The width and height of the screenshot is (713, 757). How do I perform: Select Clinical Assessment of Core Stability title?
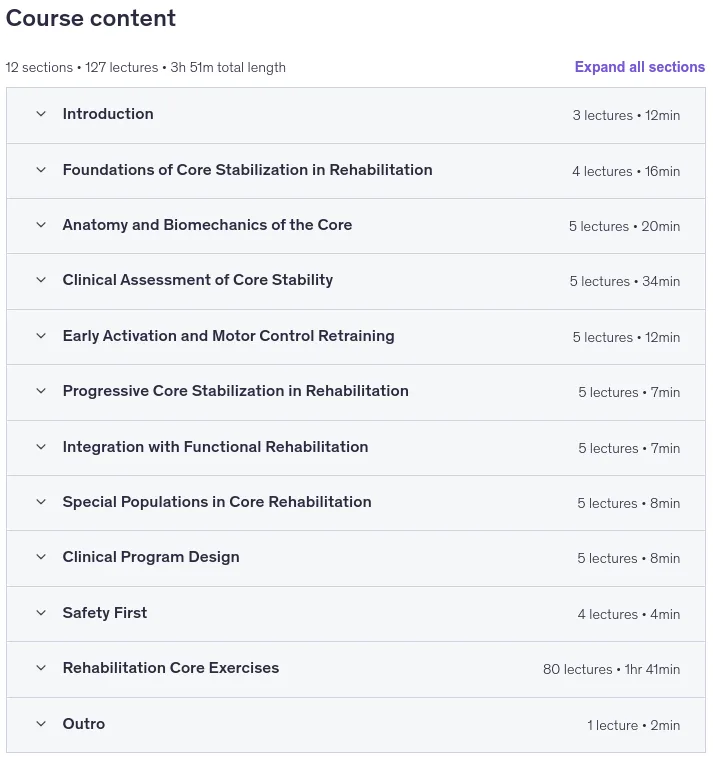pyautogui.click(x=198, y=280)
